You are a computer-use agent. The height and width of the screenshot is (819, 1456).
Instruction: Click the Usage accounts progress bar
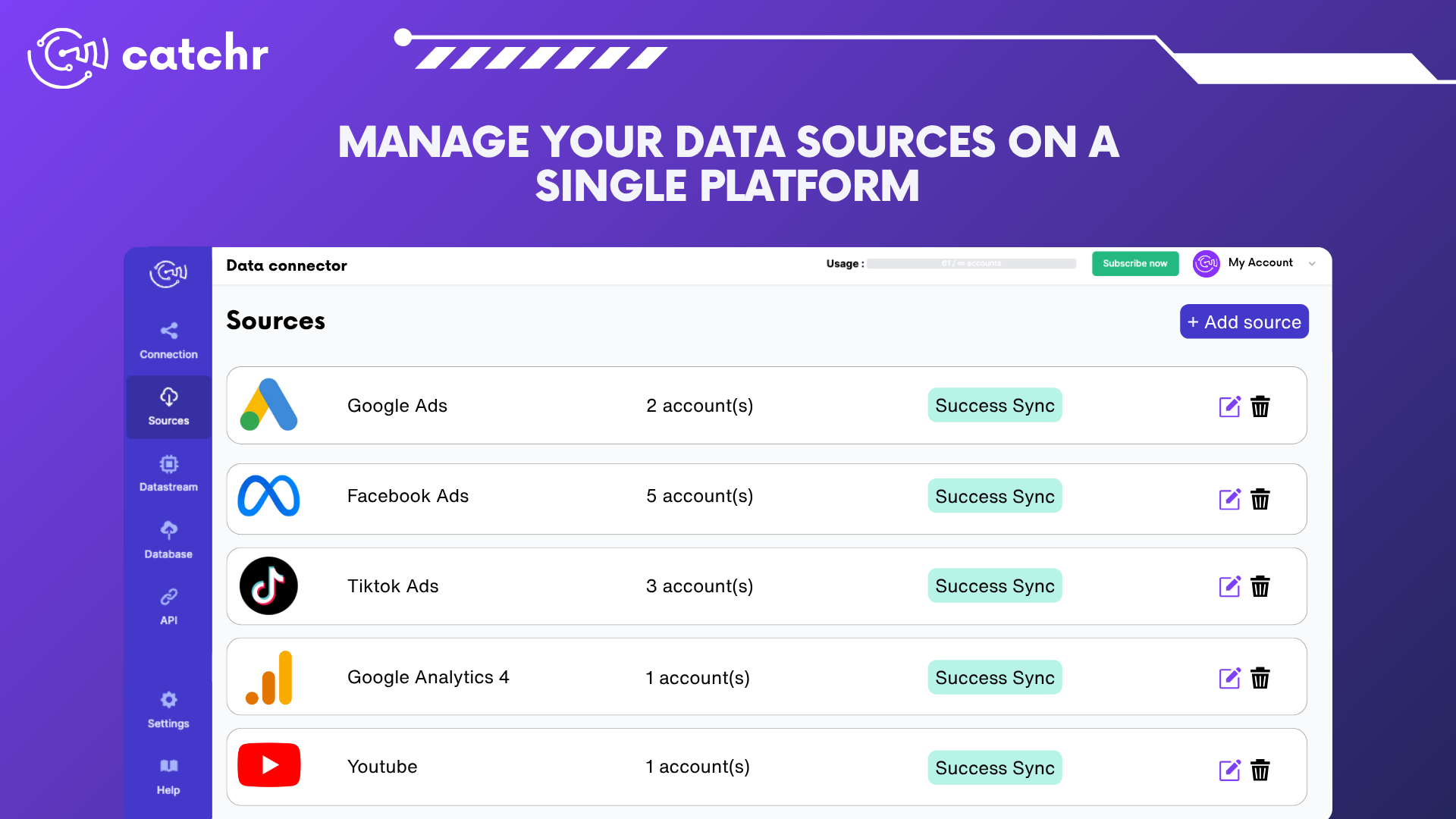pos(971,264)
